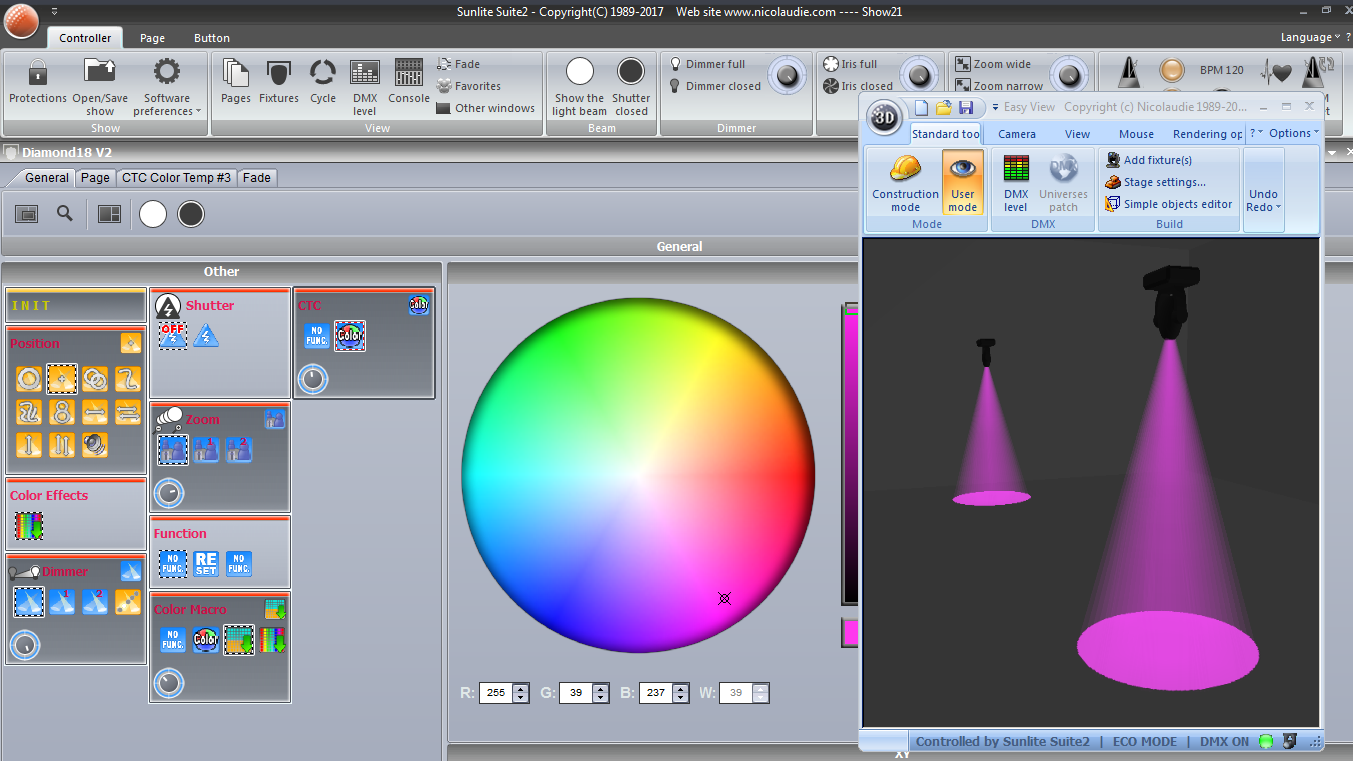Screen dimensions: 1353x761
Task: Increase the G color value stepper
Action: click(x=600, y=688)
